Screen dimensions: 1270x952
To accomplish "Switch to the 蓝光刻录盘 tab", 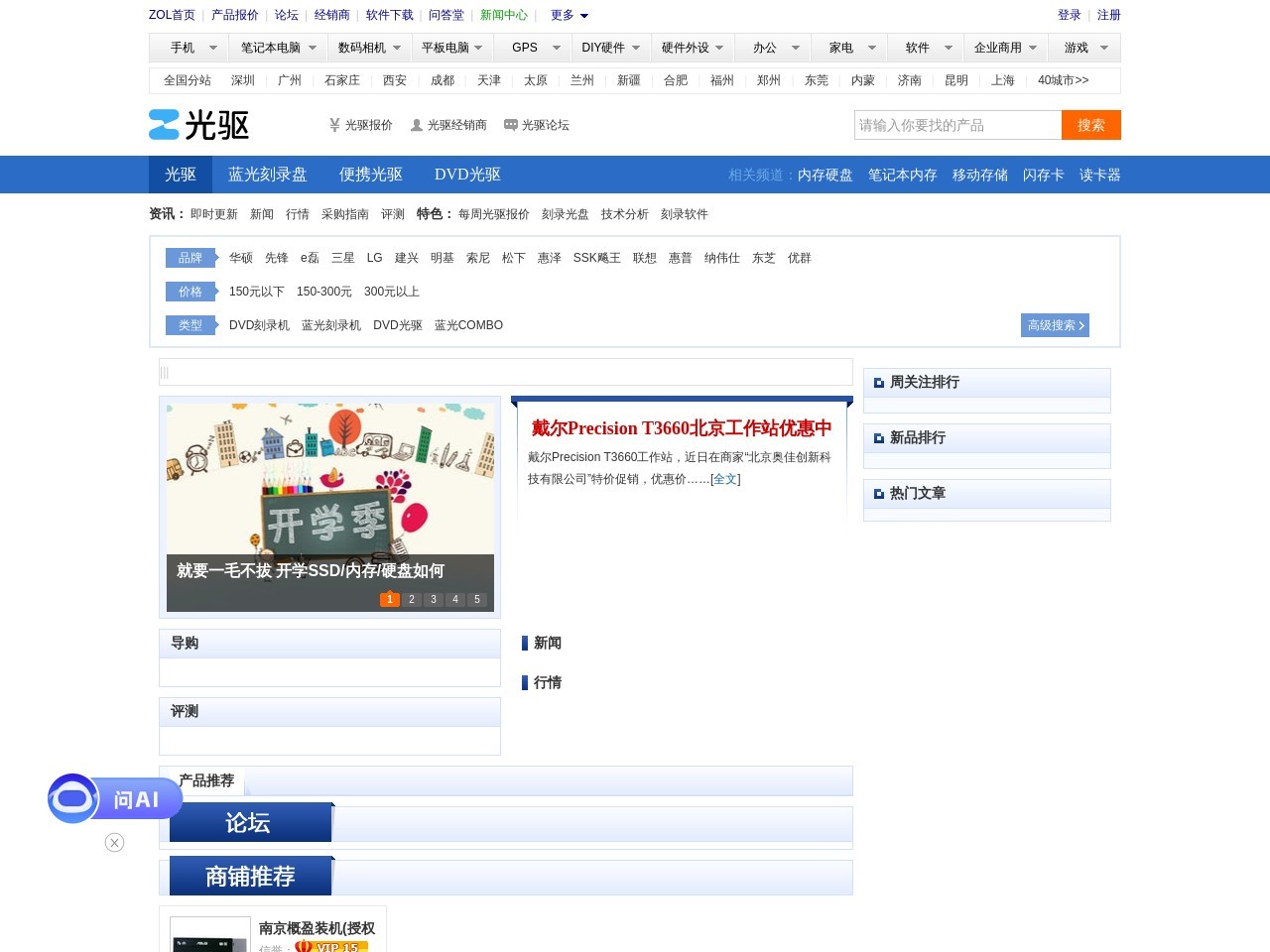I will pyautogui.click(x=267, y=175).
